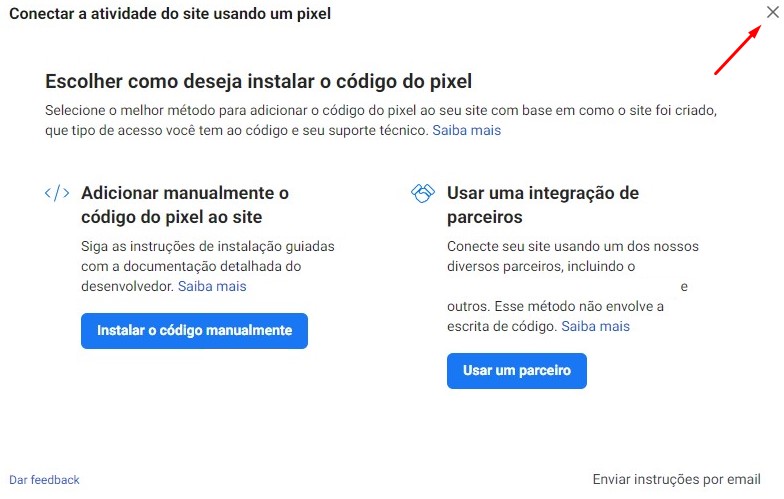Click the 'Siga as instruções de instalação guiadas' text
Viewport: 784px width, 499px height.
pyautogui.click(x=208, y=246)
